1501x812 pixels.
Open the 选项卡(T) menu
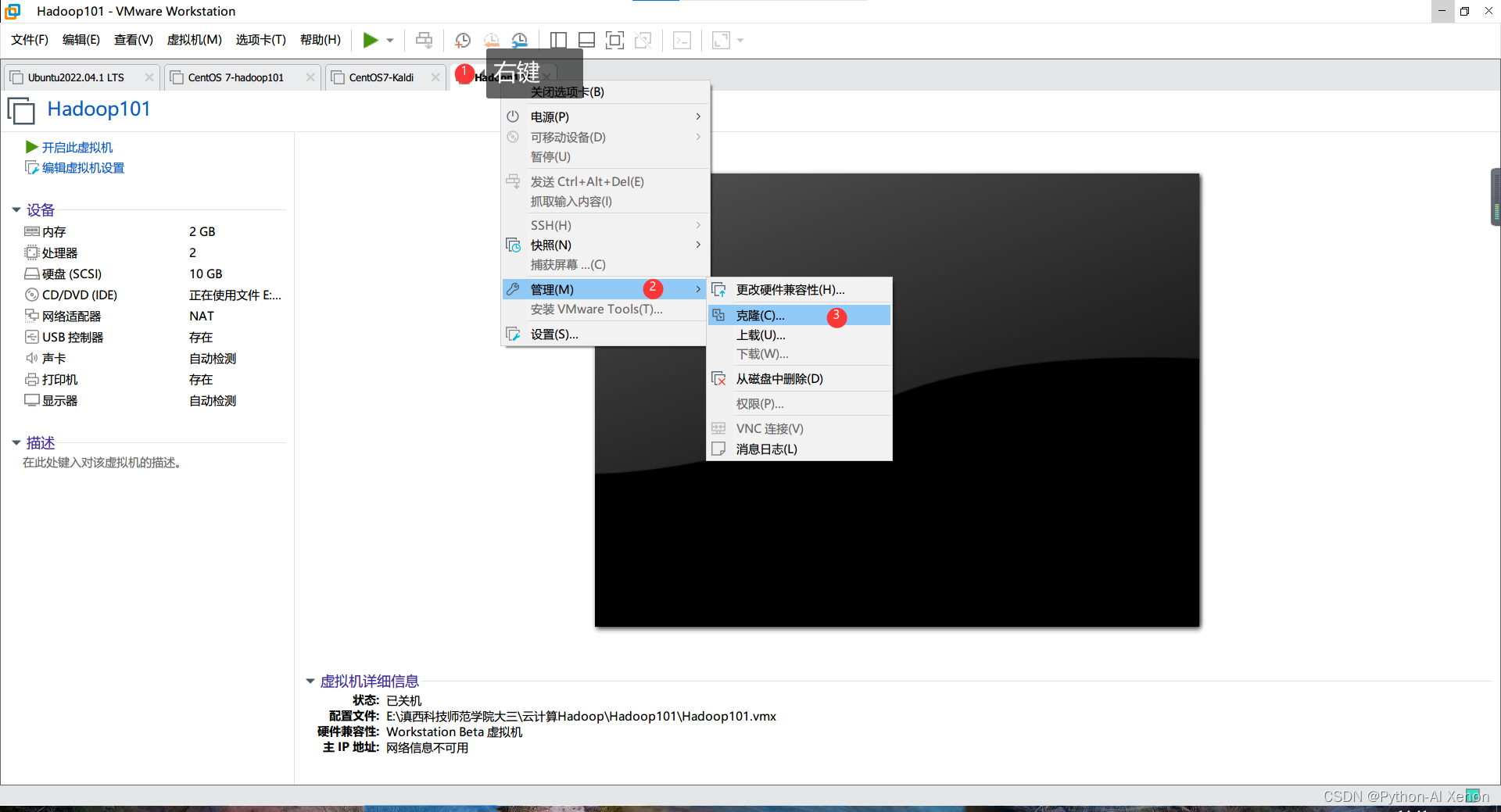coord(261,40)
